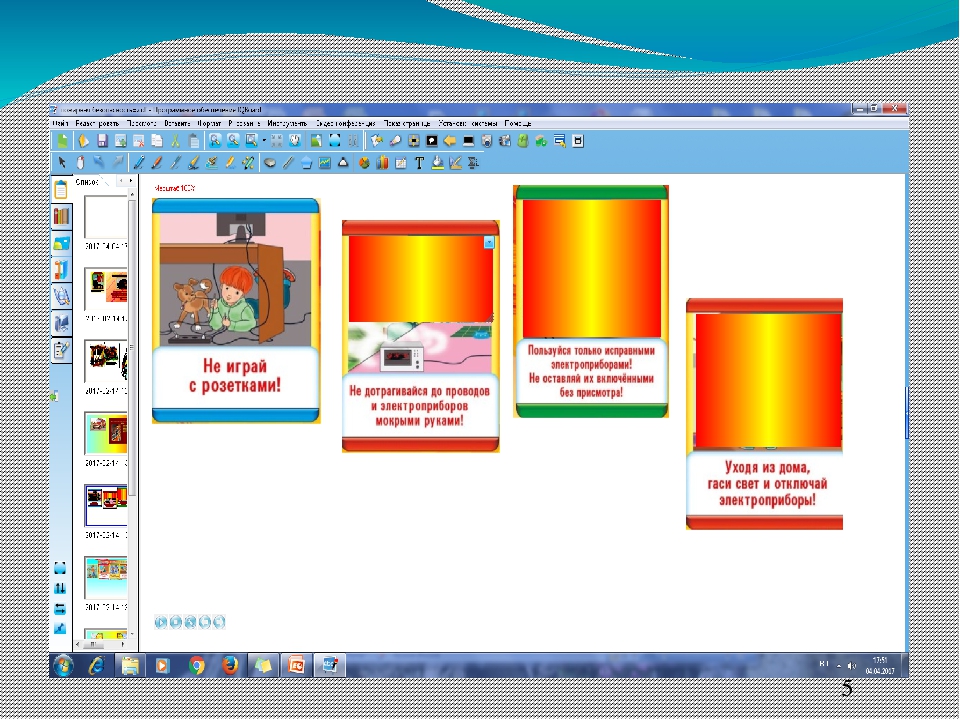Image resolution: width=960 pixels, height=720 pixels.
Task: Open the books library sidebar tab
Action: point(61,216)
